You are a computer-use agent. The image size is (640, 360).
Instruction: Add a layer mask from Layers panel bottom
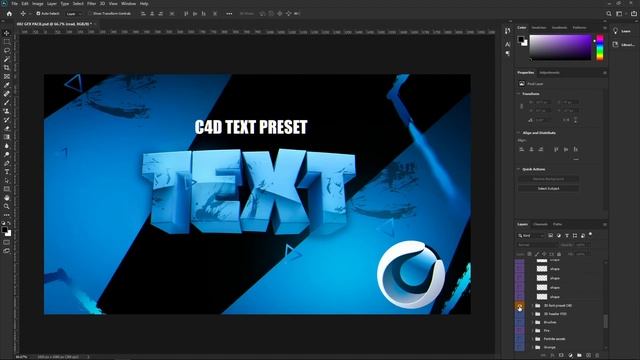561,356
